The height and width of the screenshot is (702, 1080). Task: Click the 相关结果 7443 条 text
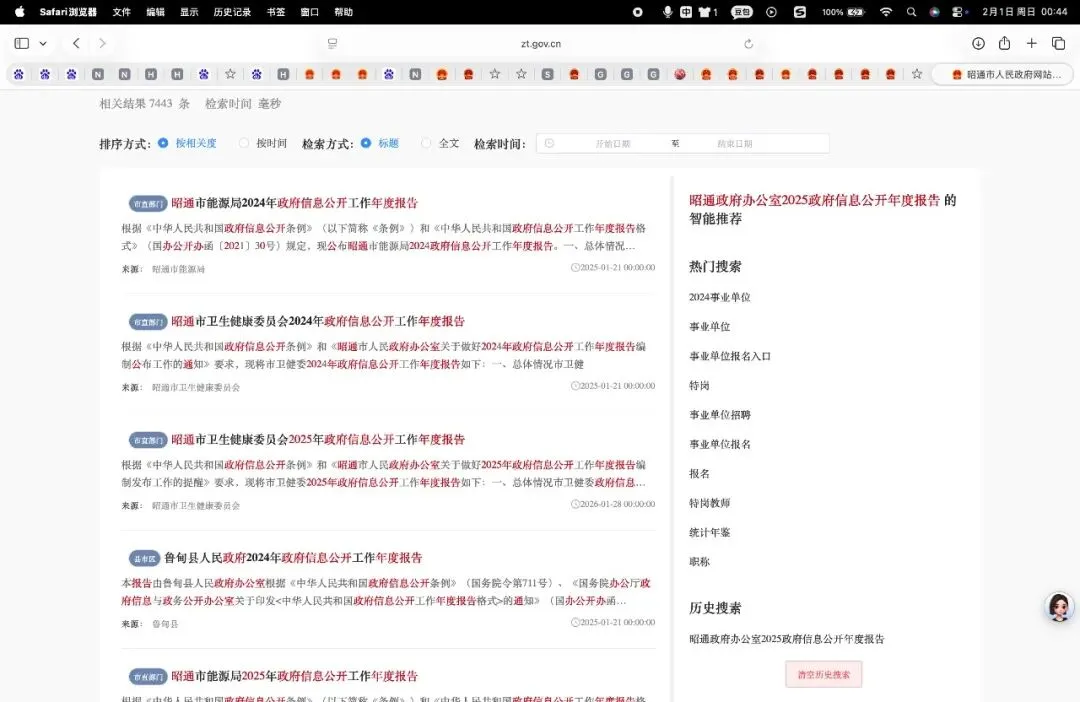click(145, 104)
